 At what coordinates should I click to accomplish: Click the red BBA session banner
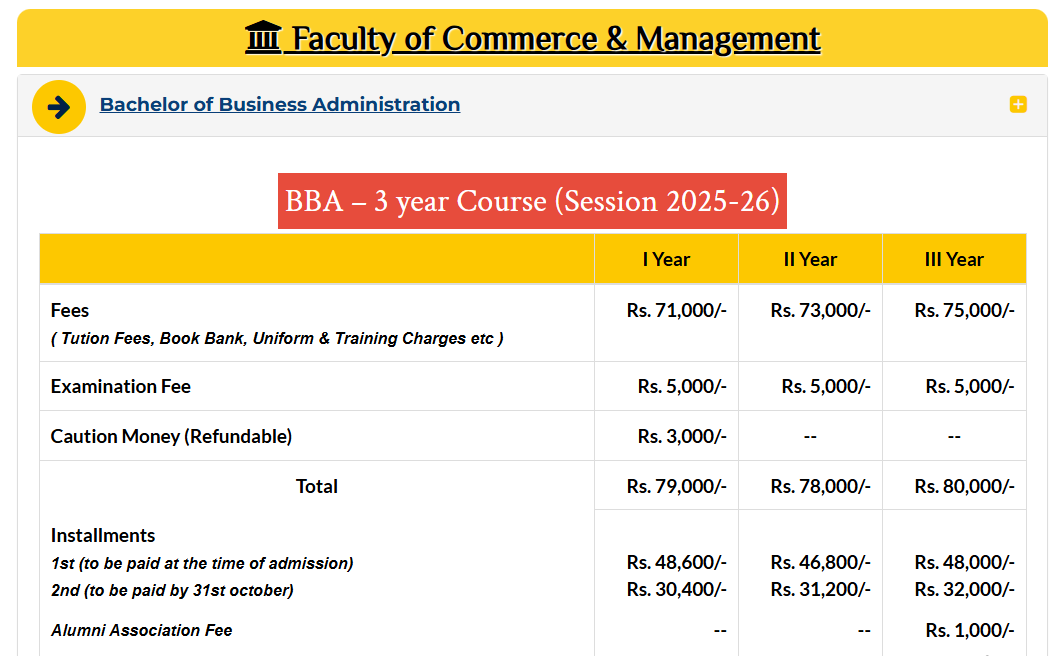pyautogui.click(x=532, y=201)
